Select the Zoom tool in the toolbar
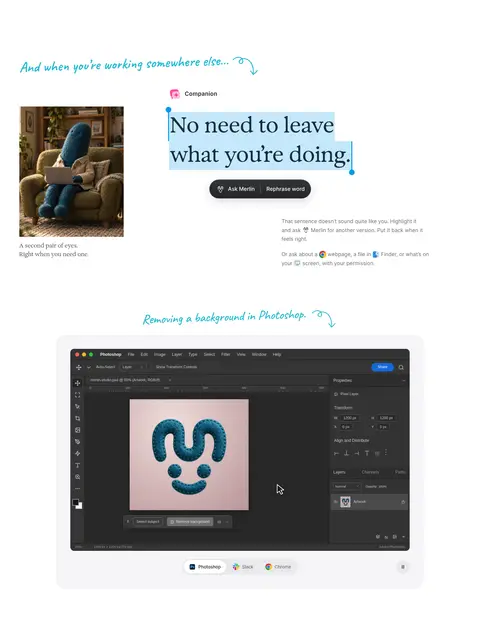 tap(77, 477)
